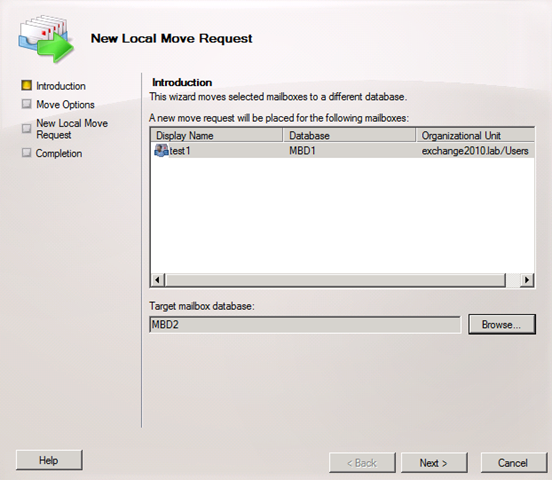This screenshot has width=552, height=480.
Task: Sort by Display Name column header
Action: pos(217,136)
